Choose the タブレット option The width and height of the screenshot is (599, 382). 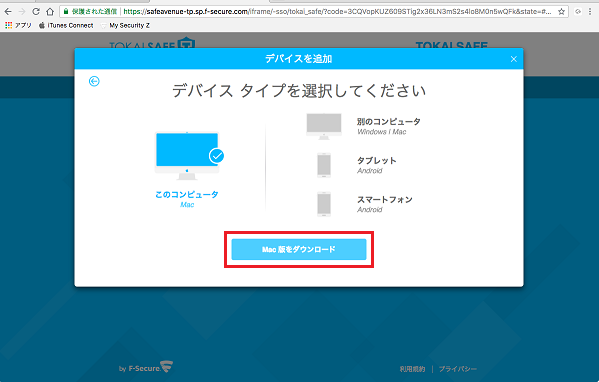(x=377, y=161)
